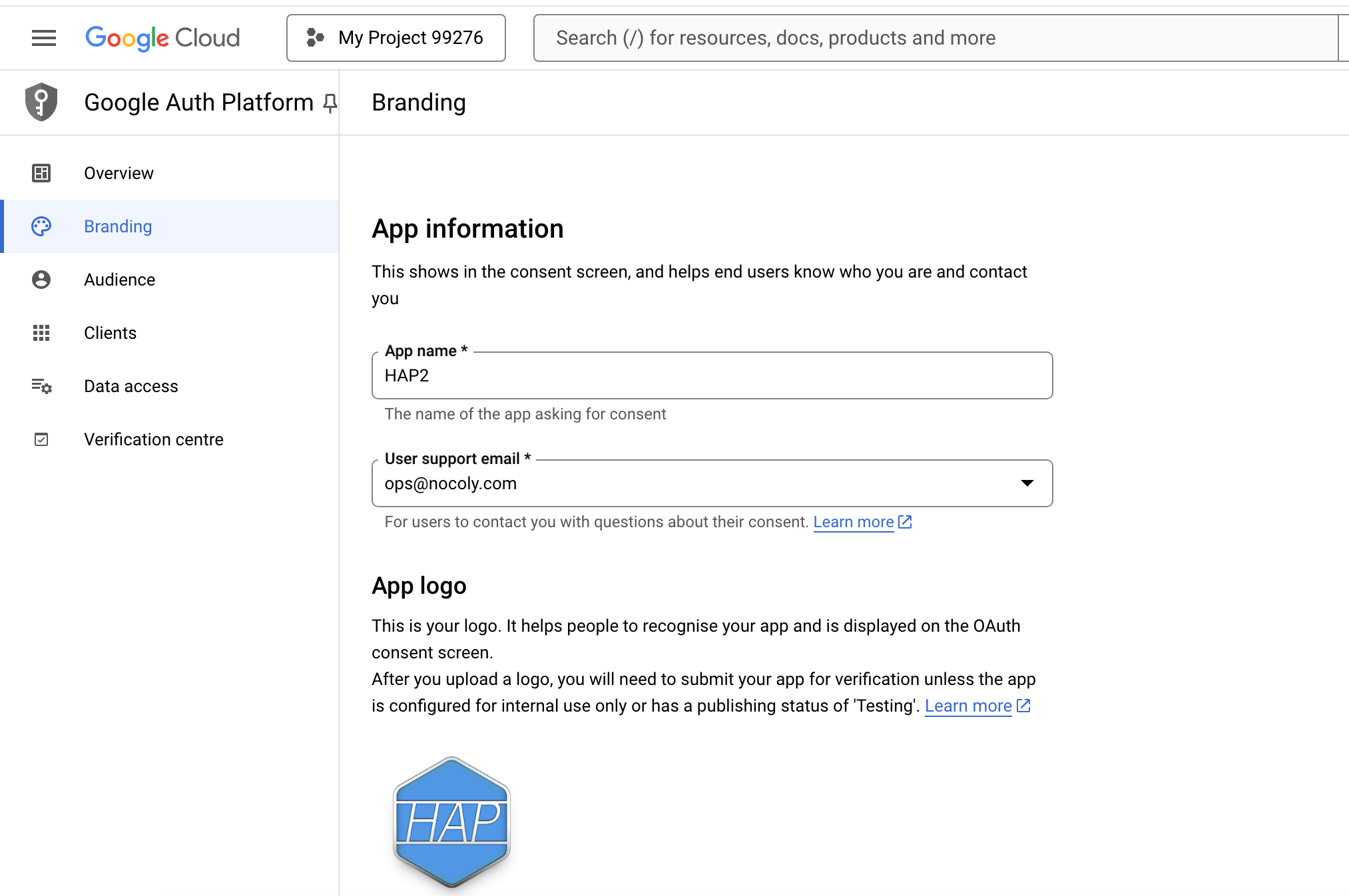Expand the User support email dropdown arrow
This screenshot has width=1349, height=896.
(x=1027, y=483)
